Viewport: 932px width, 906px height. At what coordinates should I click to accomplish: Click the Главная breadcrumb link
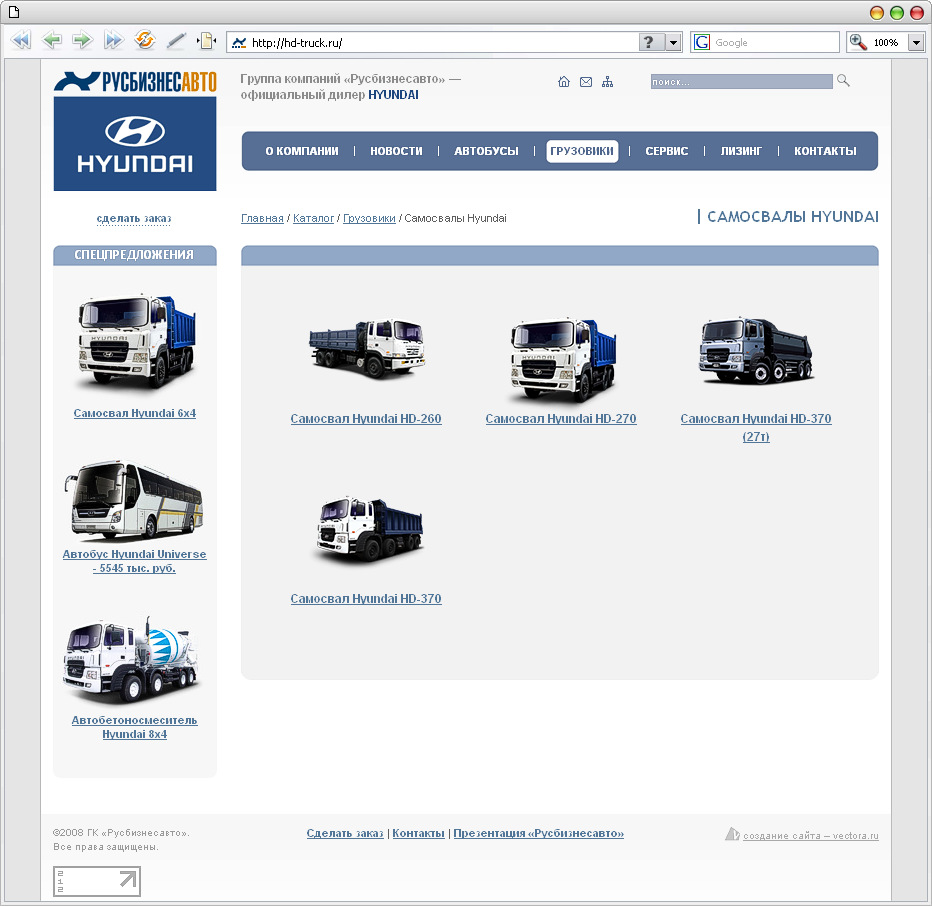click(x=262, y=218)
